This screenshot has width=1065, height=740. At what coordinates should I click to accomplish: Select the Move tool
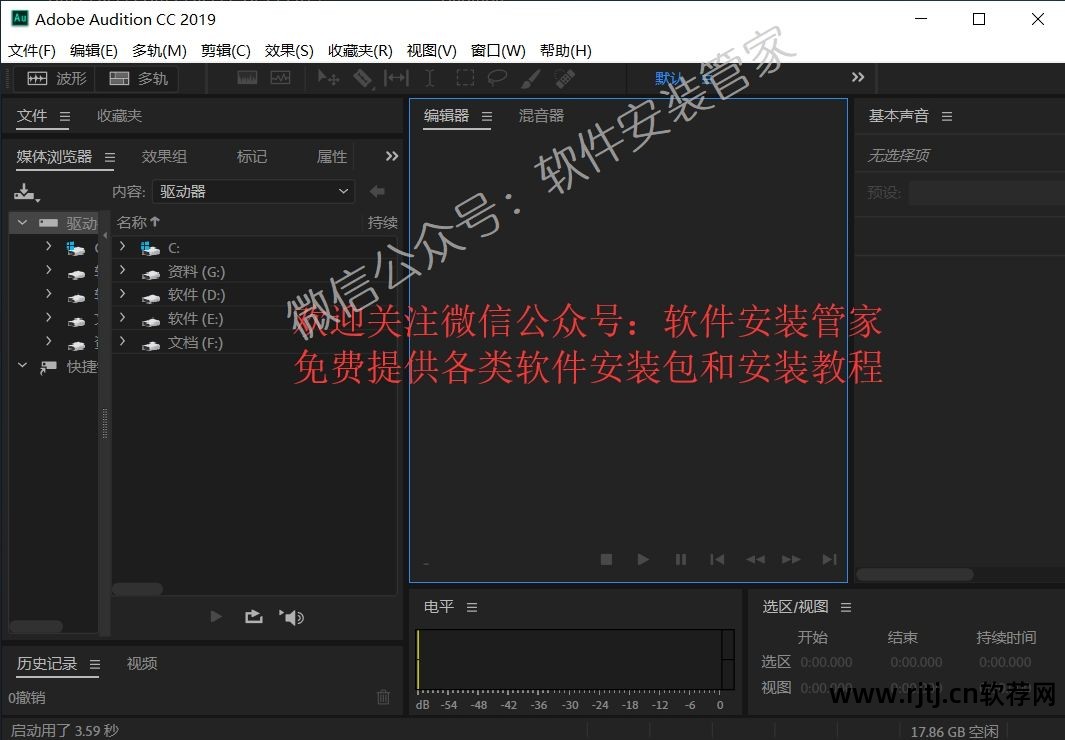(x=328, y=79)
